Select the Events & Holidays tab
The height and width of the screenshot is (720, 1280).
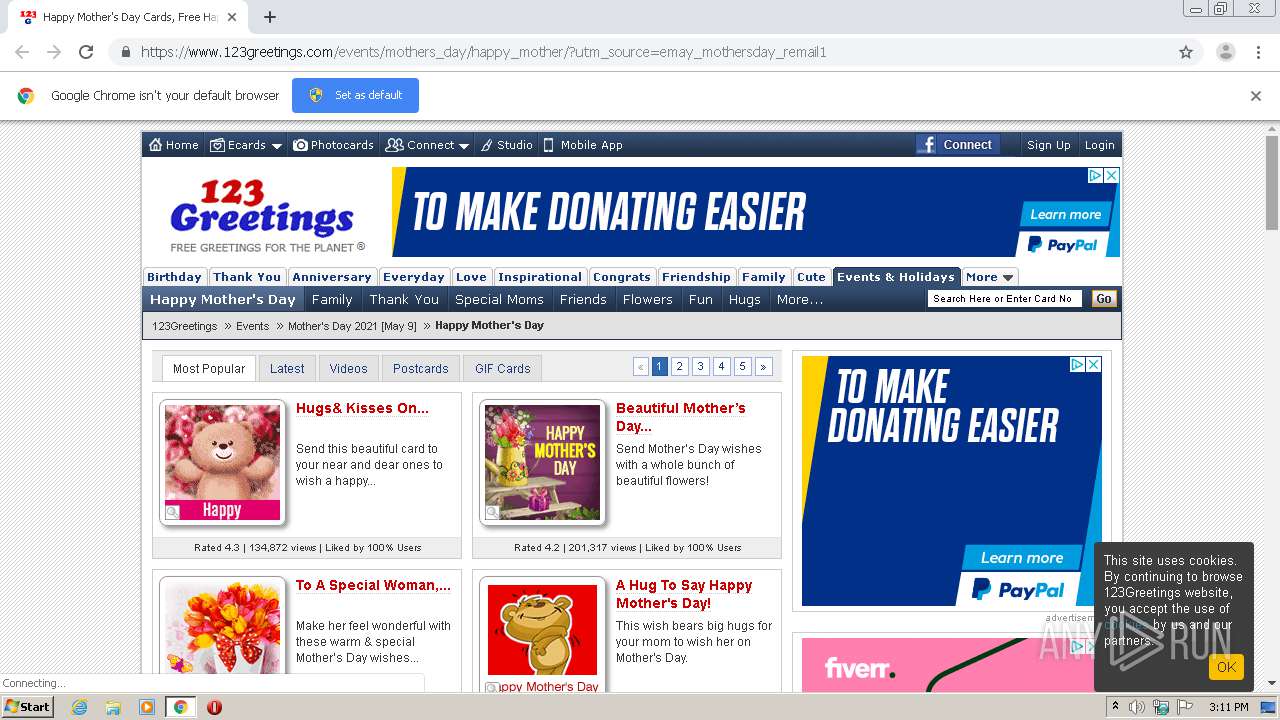896,277
